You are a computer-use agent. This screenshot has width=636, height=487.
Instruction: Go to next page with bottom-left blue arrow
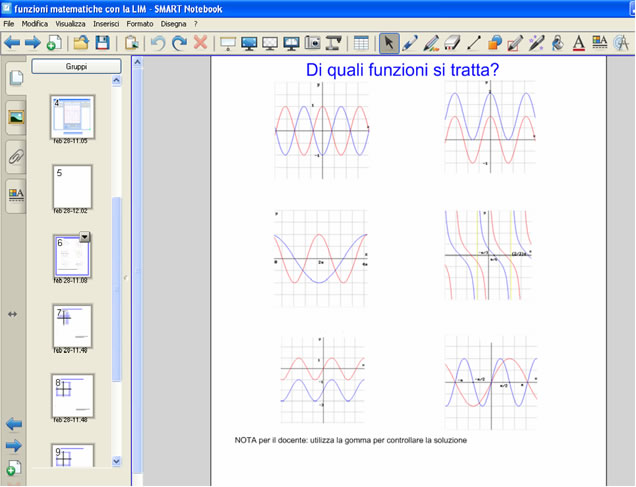pos(14,445)
